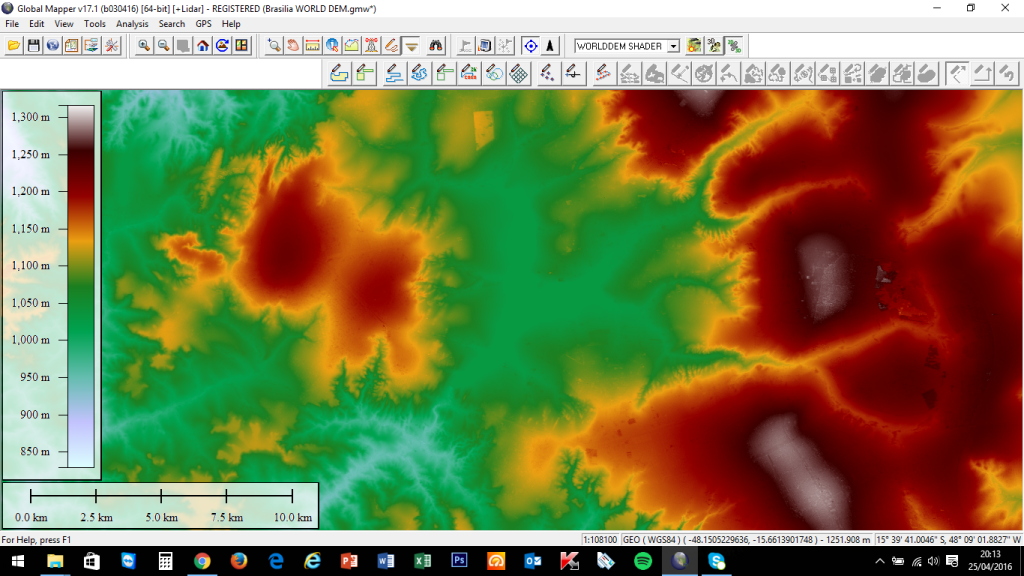Open the GPS menu
Image resolution: width=1024 pixels, height=576 pixels.
[204, 24]
